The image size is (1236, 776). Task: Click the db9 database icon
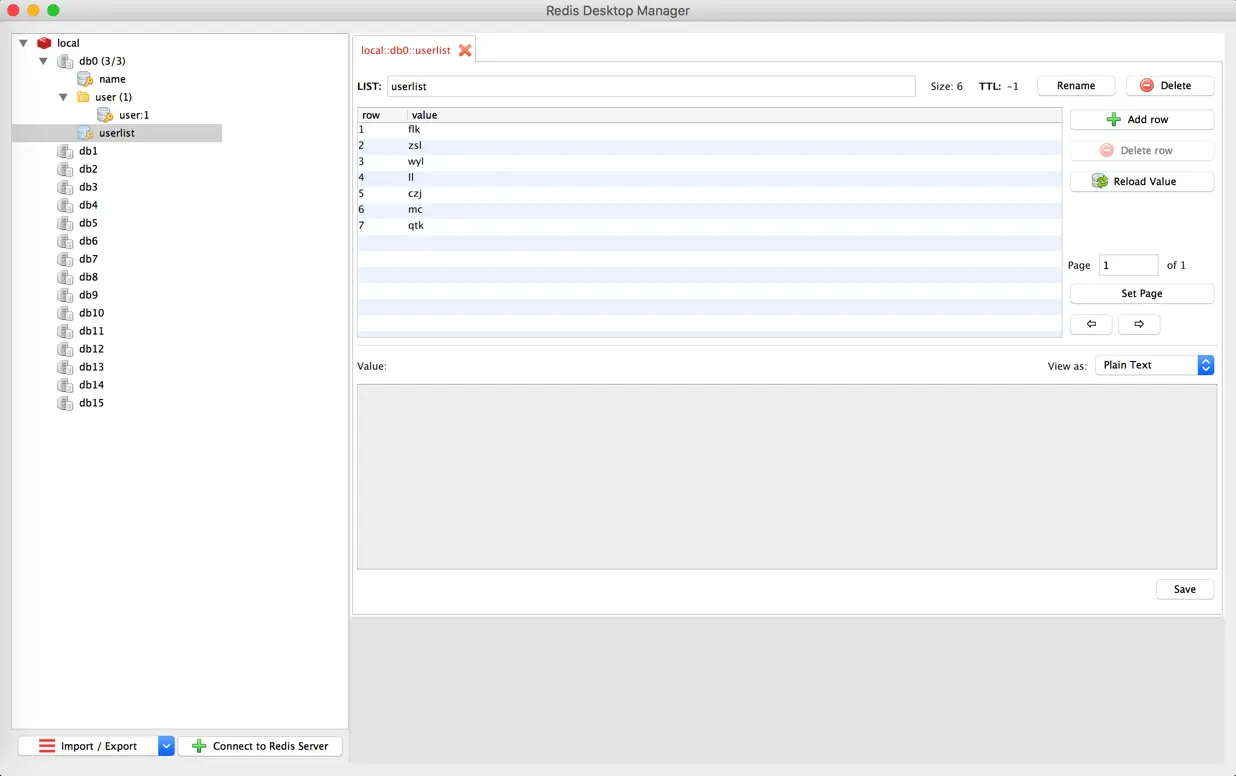tap(65, 295)
